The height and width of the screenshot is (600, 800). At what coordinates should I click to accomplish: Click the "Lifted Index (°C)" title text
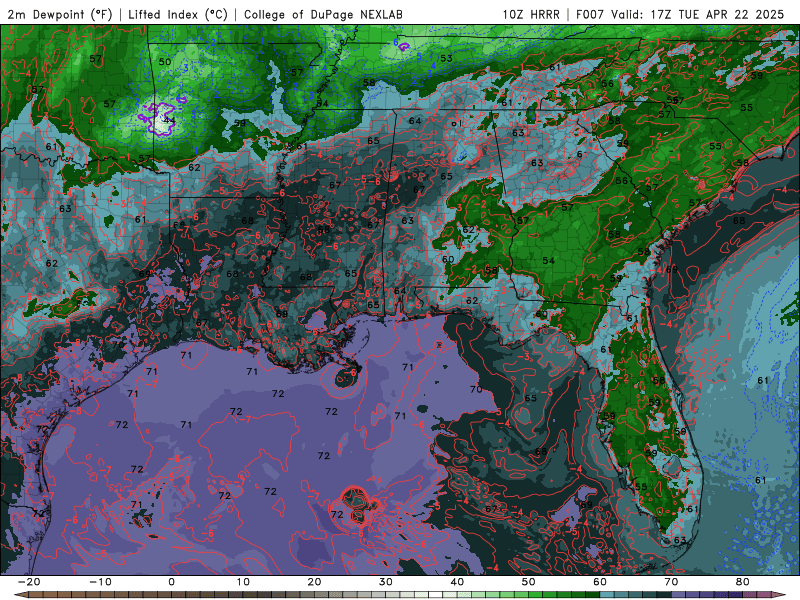coord(178,14)
